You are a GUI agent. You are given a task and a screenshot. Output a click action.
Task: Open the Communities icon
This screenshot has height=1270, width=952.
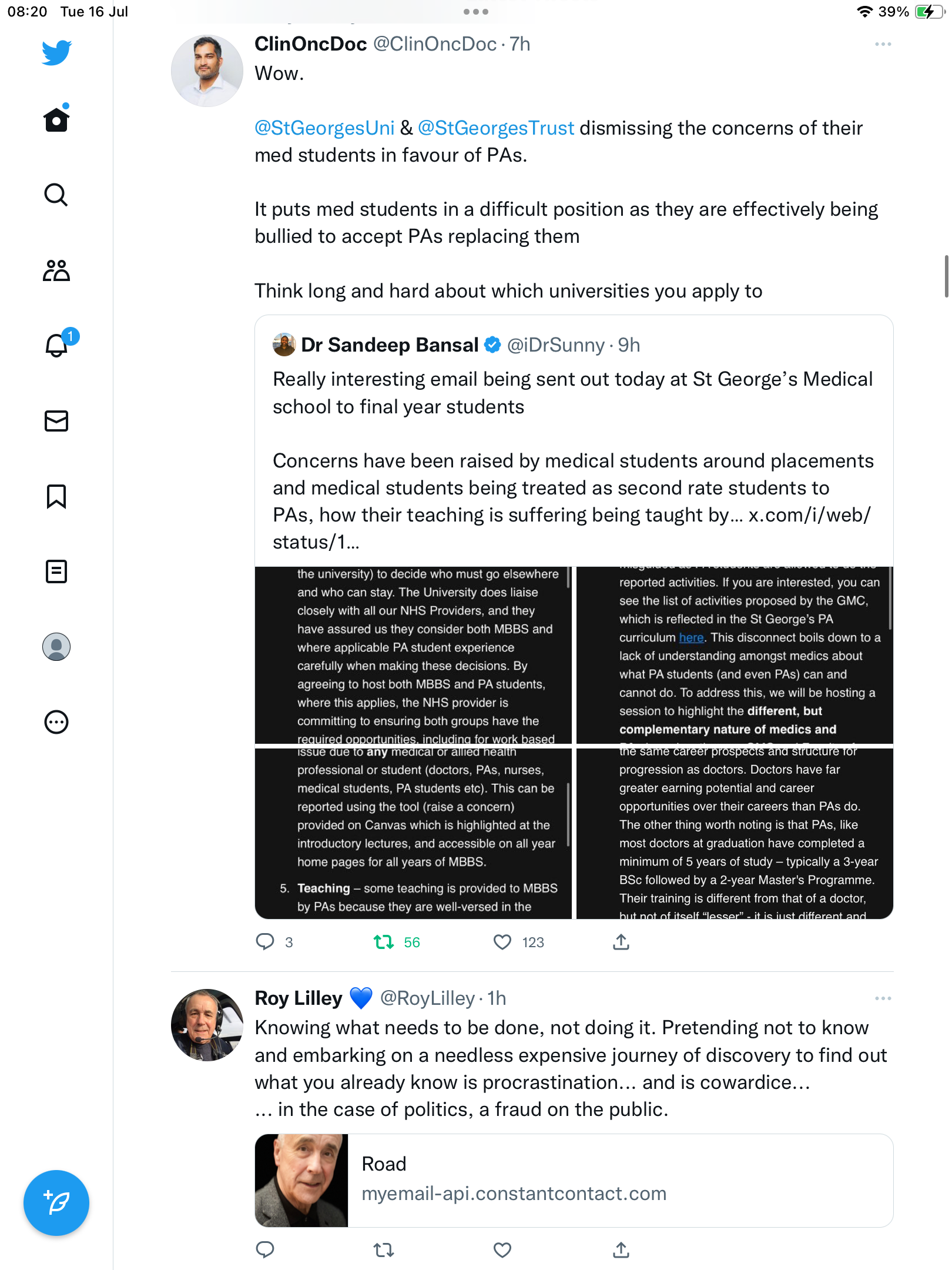pos(56,270)
